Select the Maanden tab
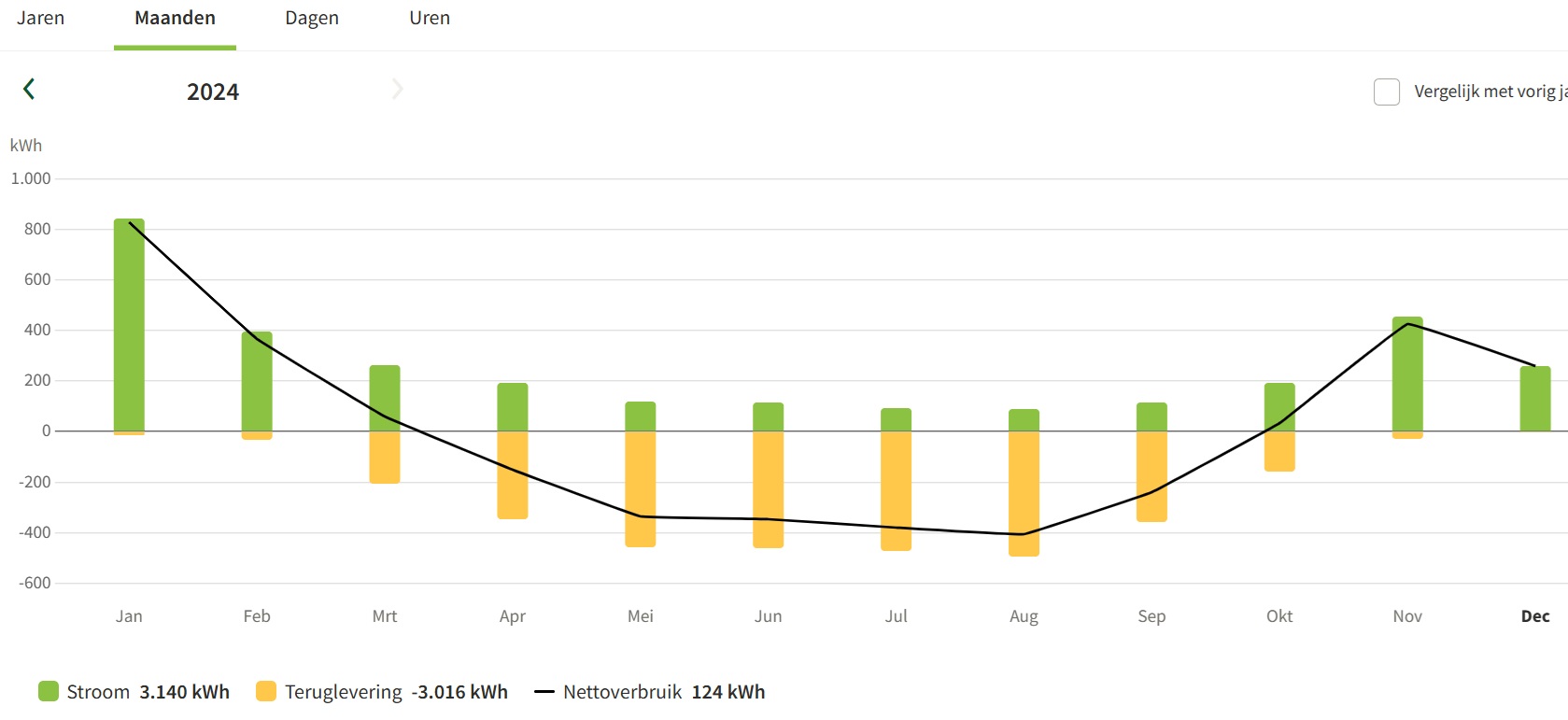Image resolution: width=1568 pixels, height=720 pixels. point(175,18)
